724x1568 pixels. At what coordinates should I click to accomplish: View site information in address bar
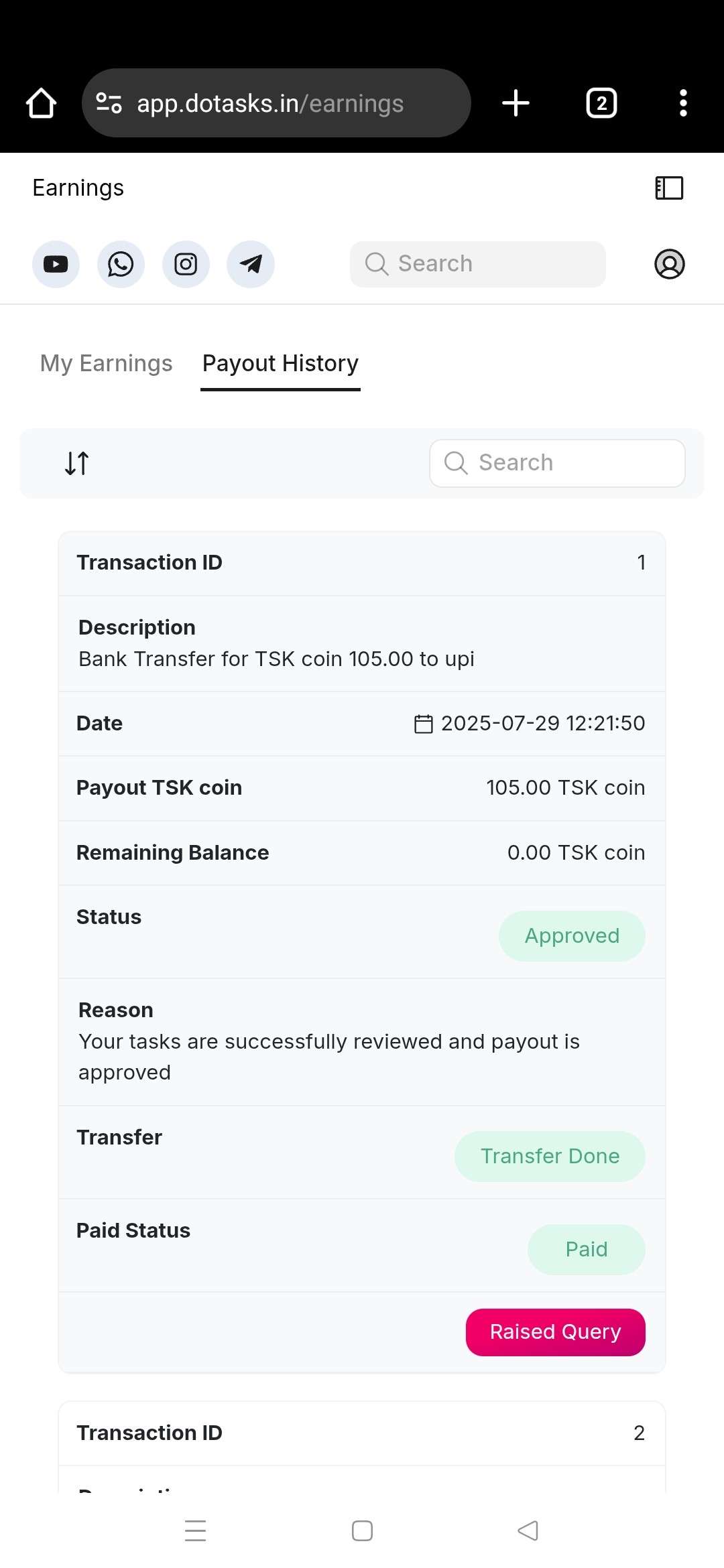[x=109, y=103]
